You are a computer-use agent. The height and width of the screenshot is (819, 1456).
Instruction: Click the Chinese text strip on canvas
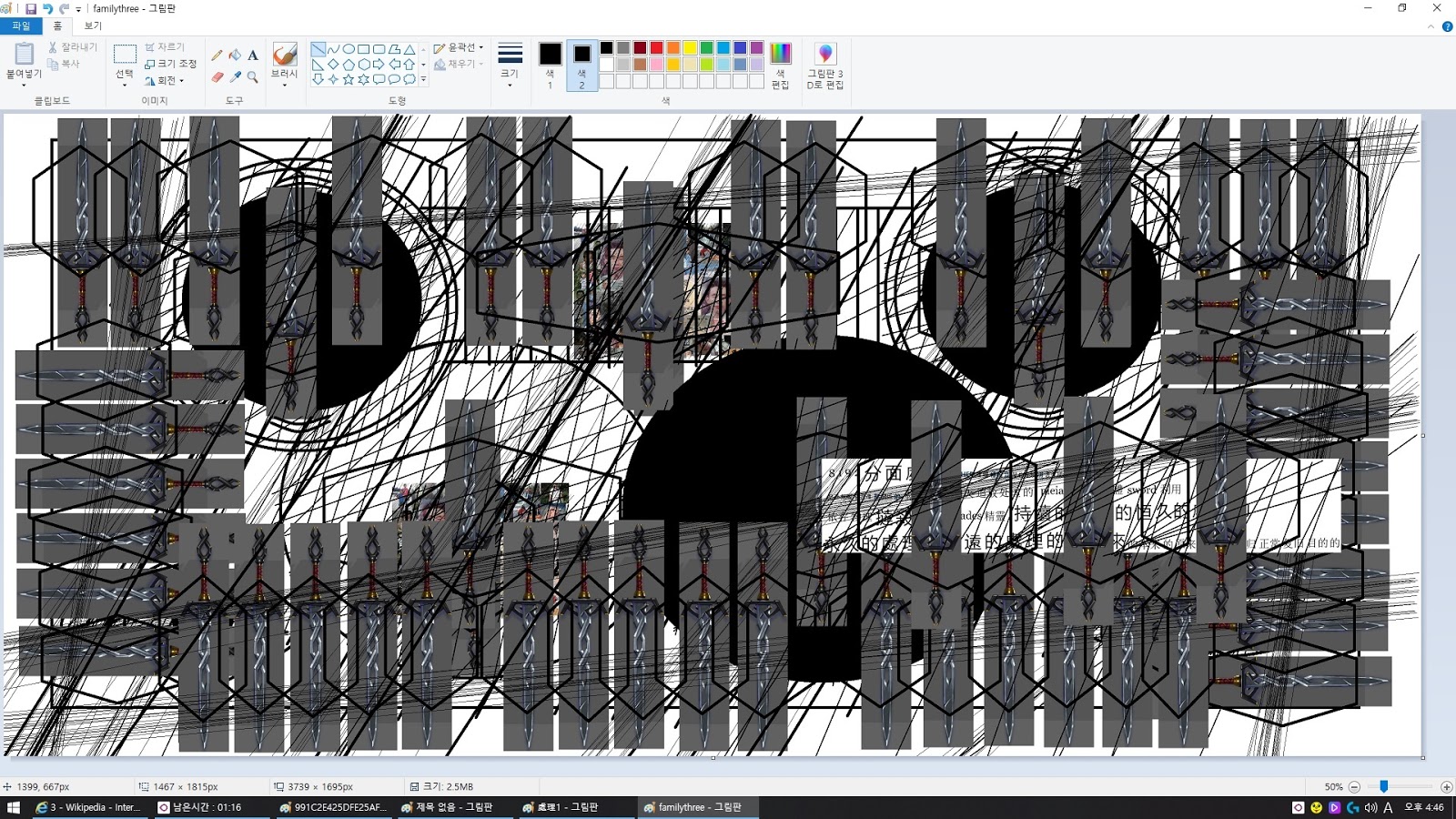point(1081,506)
